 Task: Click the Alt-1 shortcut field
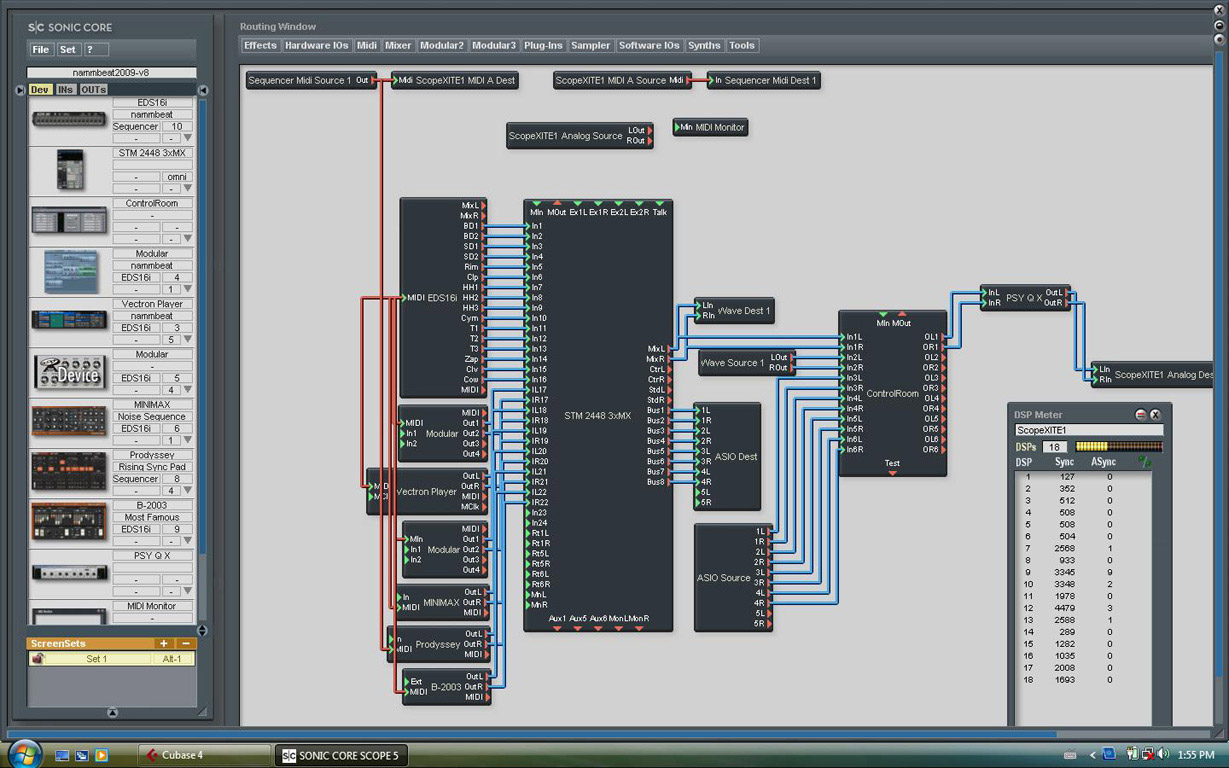pyautogui.click(x=172, y=659)
